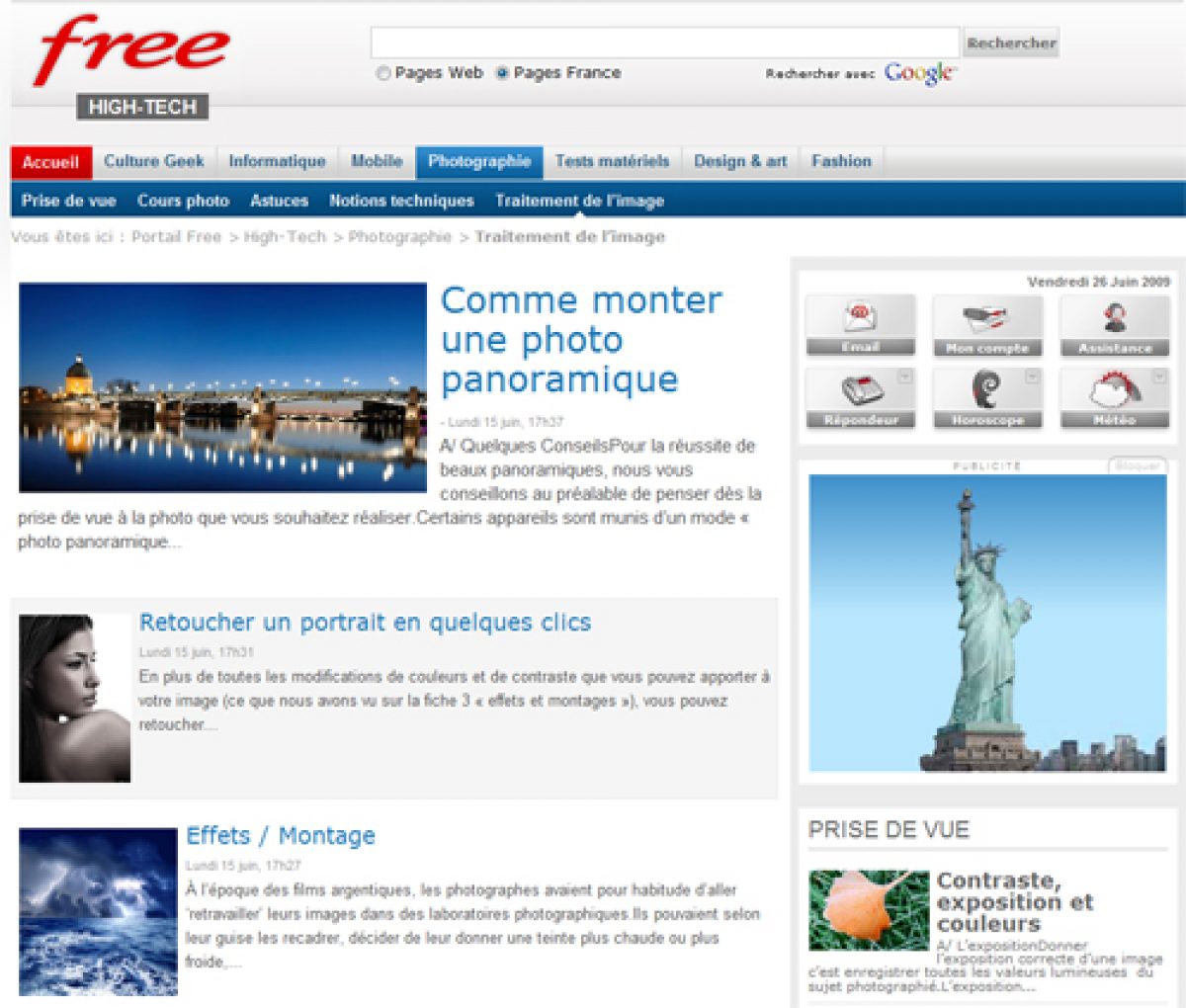This screenshot has width=1186, height=1008.
Task: Click the Mon compte icon
Action: (986, 320)
